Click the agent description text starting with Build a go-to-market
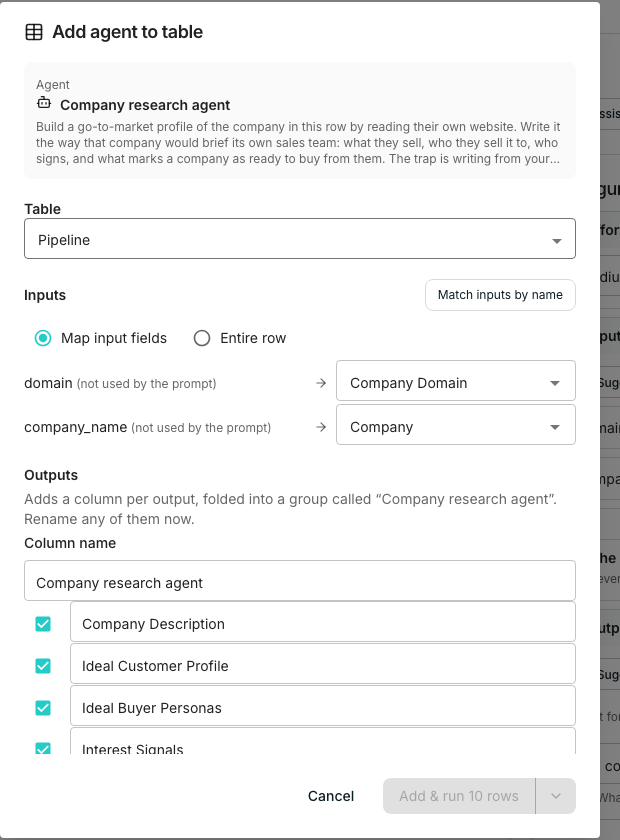Viewport: 620px width, 840px height. click(298, 142)
